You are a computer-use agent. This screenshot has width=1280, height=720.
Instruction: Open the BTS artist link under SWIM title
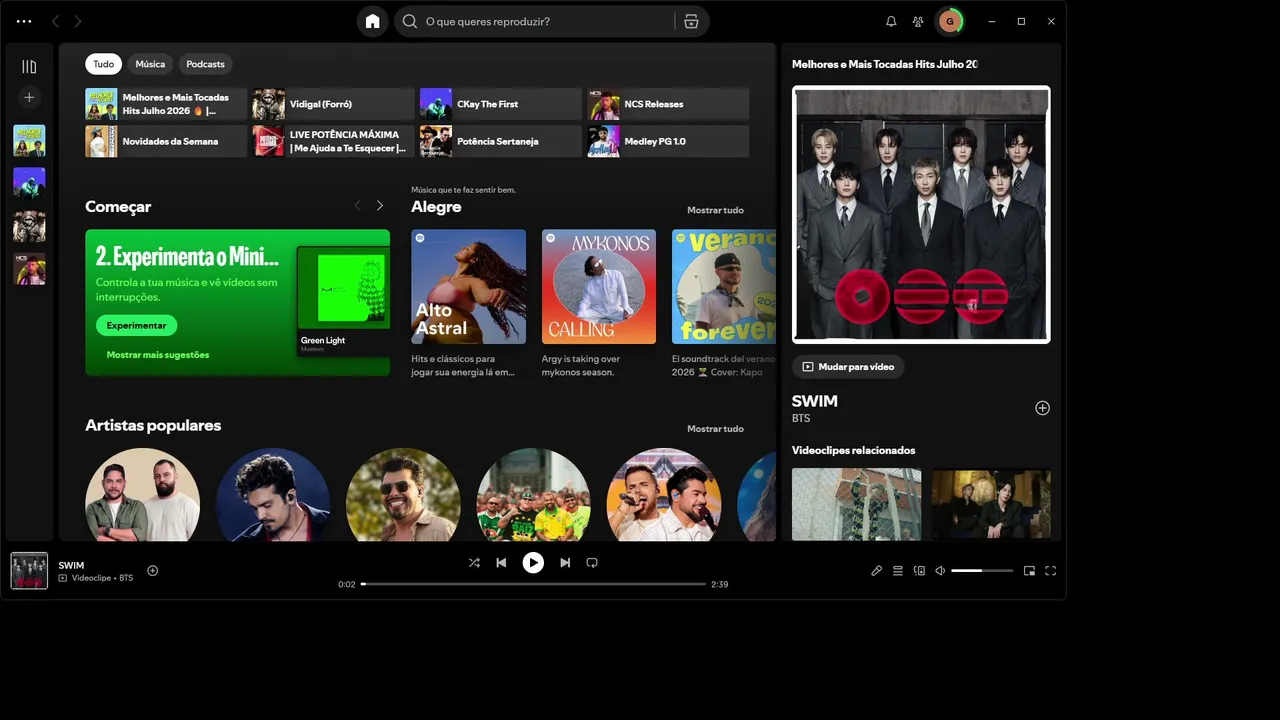(801, 418)
